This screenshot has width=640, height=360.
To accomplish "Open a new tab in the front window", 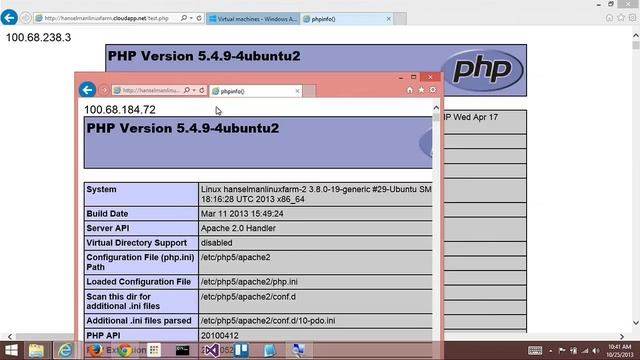I will point(309,91).
